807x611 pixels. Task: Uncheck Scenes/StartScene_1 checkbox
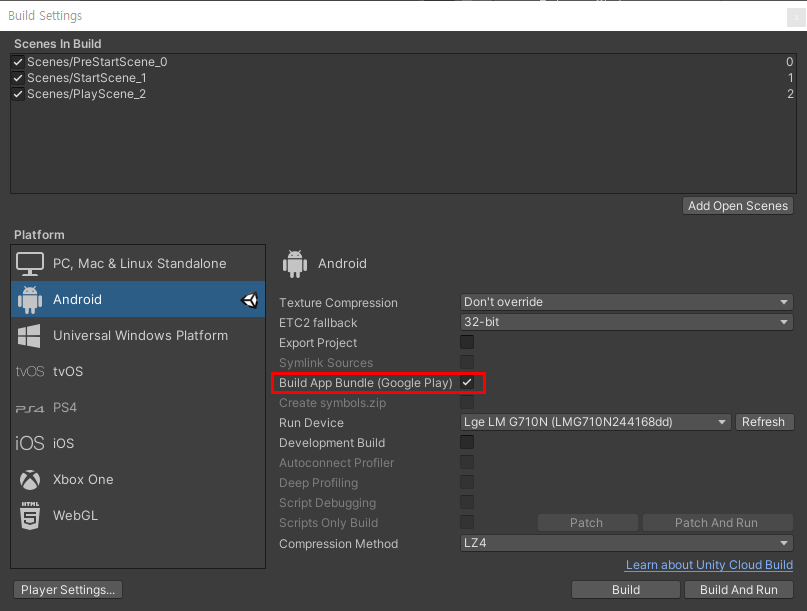(18, 78)
